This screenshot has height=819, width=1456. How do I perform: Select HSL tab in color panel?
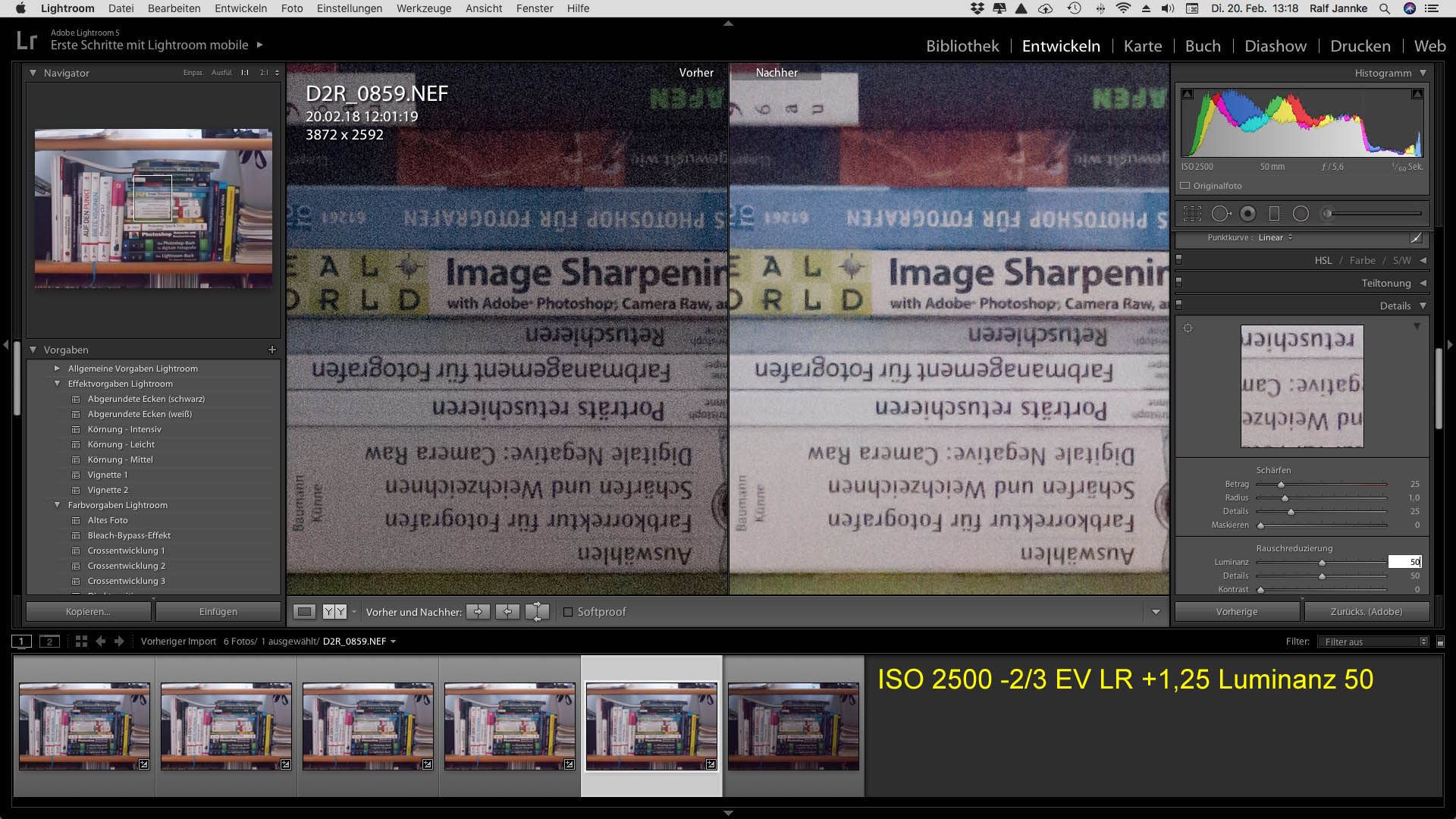(x=1323, y=260)
